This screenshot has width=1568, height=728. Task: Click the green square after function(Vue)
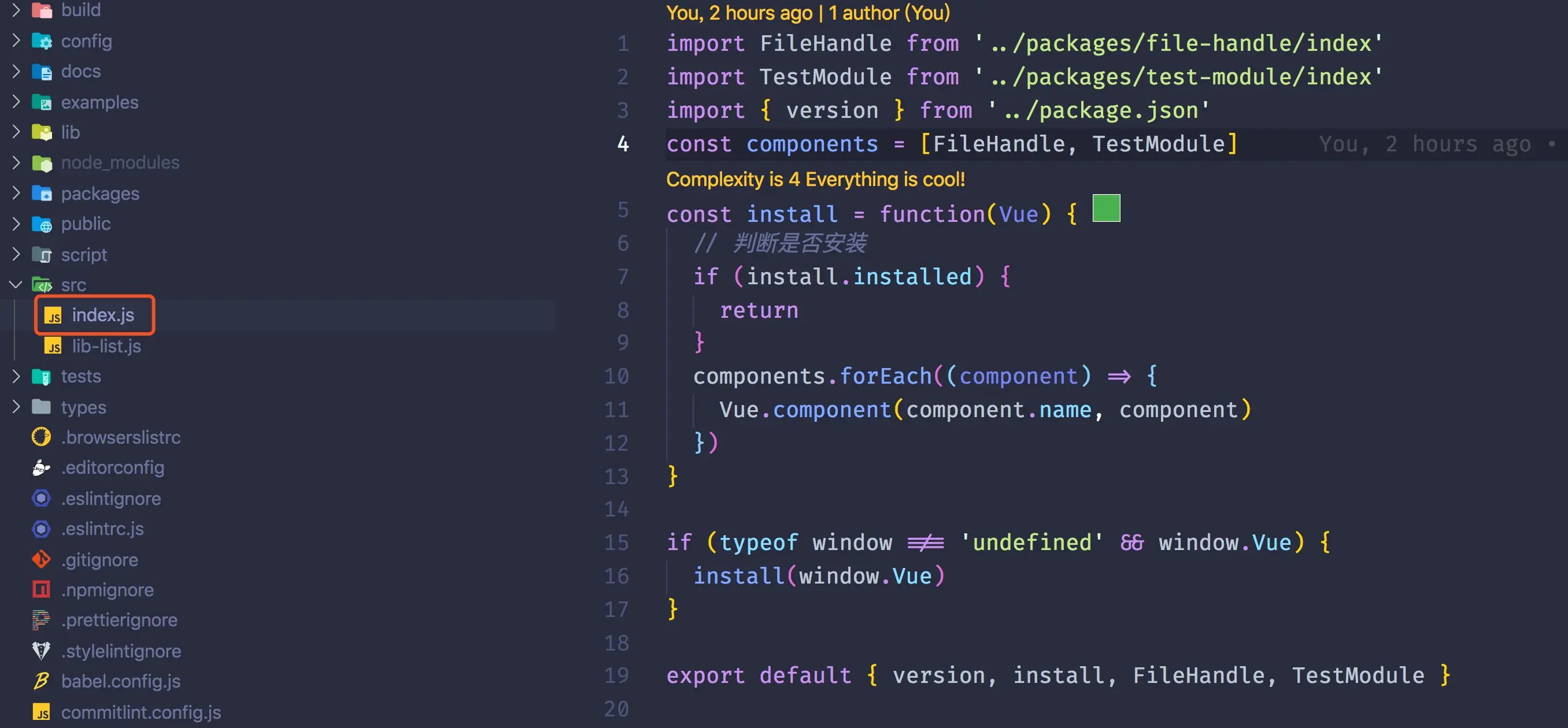click(x=1106, y=209)
